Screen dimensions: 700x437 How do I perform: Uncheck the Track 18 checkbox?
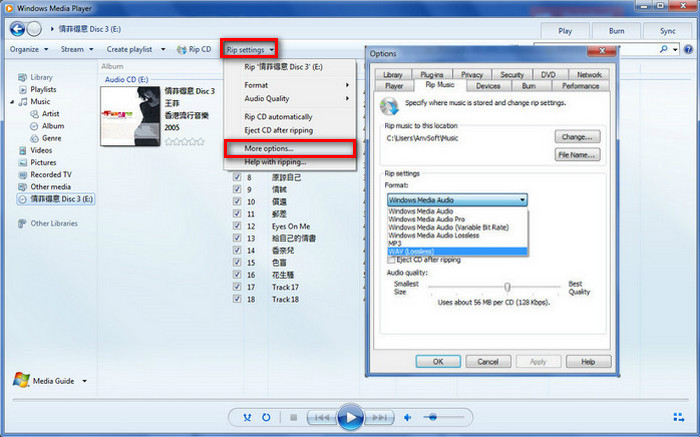[x=237, y=299]
